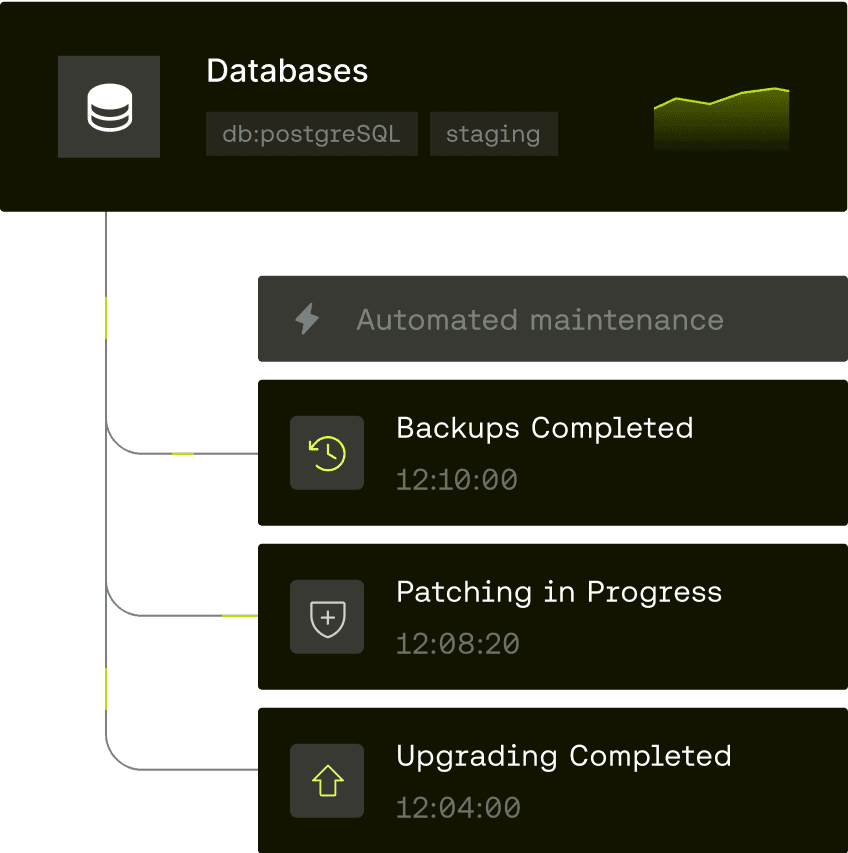The width and height of the screenshot is (848, 853).
Task: Click the timestamp 12:04:00 on Upgrading Completed
Action: (x=458, y=807)
